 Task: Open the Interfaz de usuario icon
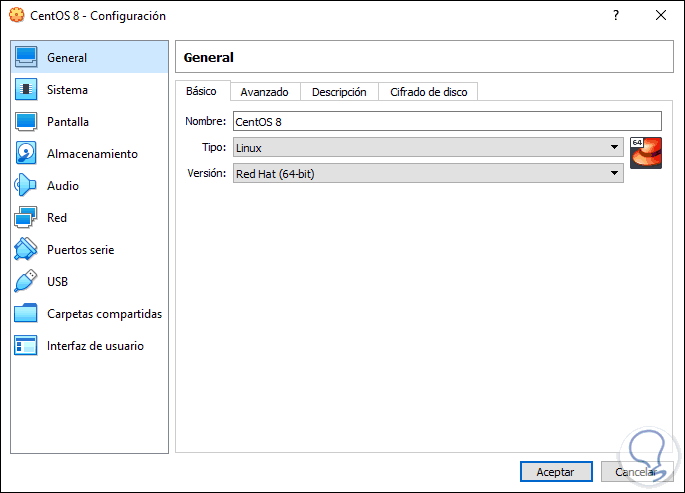click(x=25, y=345)
